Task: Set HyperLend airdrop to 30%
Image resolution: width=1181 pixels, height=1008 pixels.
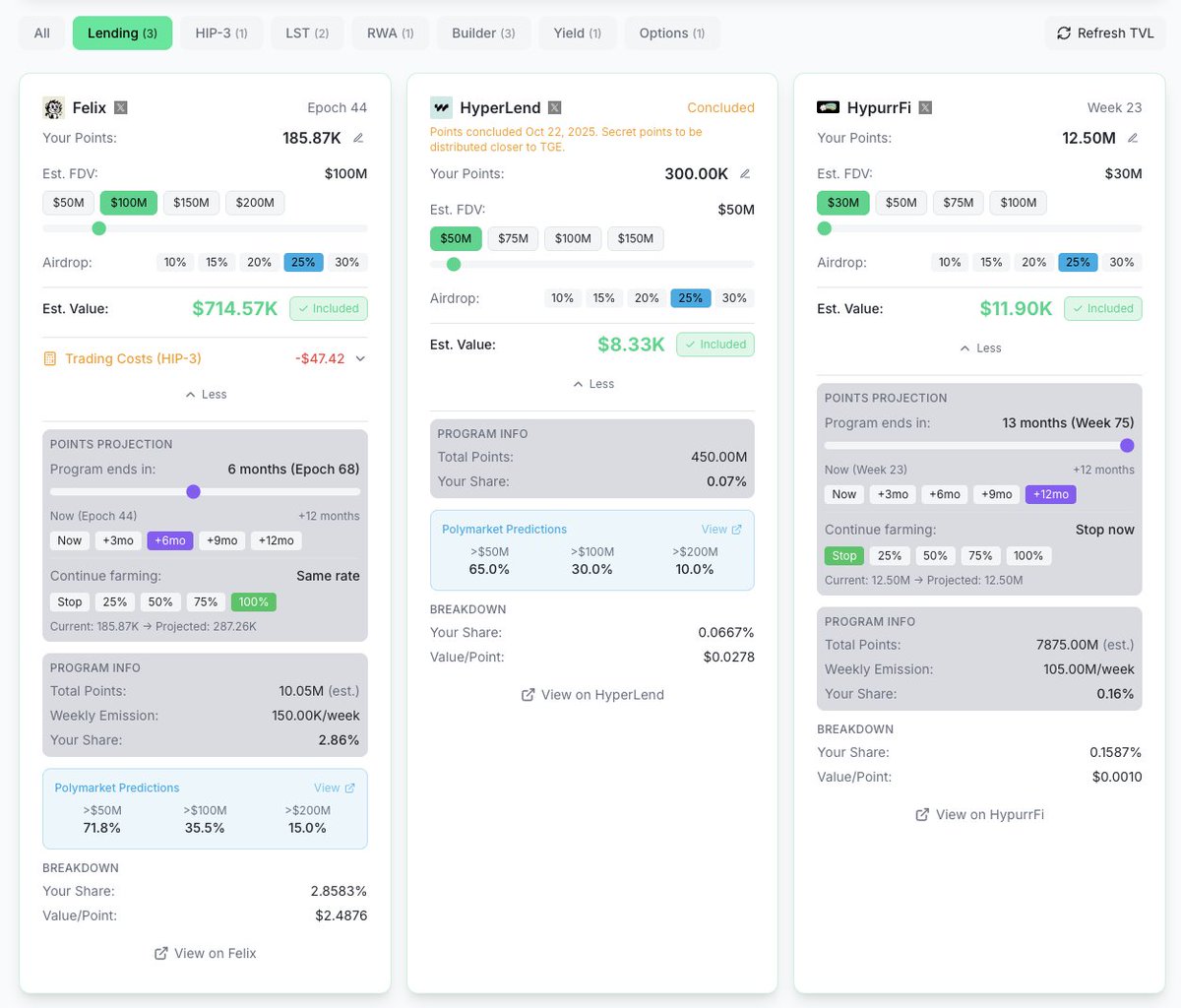Action: [x=734, y=298]
